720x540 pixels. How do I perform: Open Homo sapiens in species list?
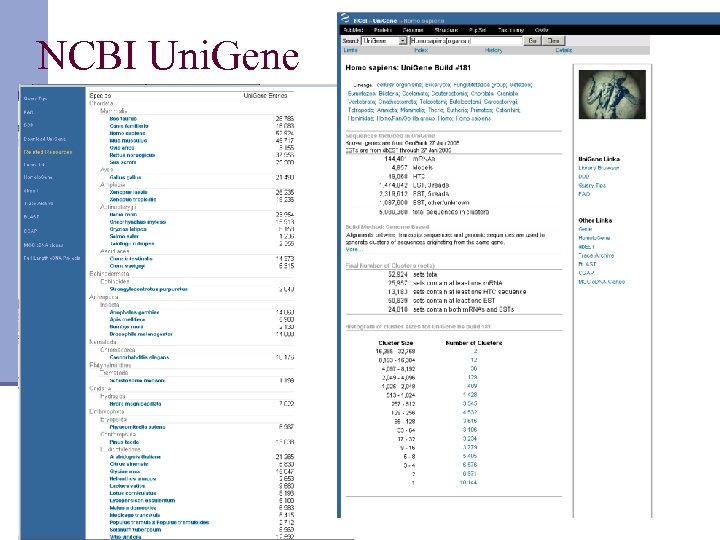pyautogui.click(x=127, y=133)
